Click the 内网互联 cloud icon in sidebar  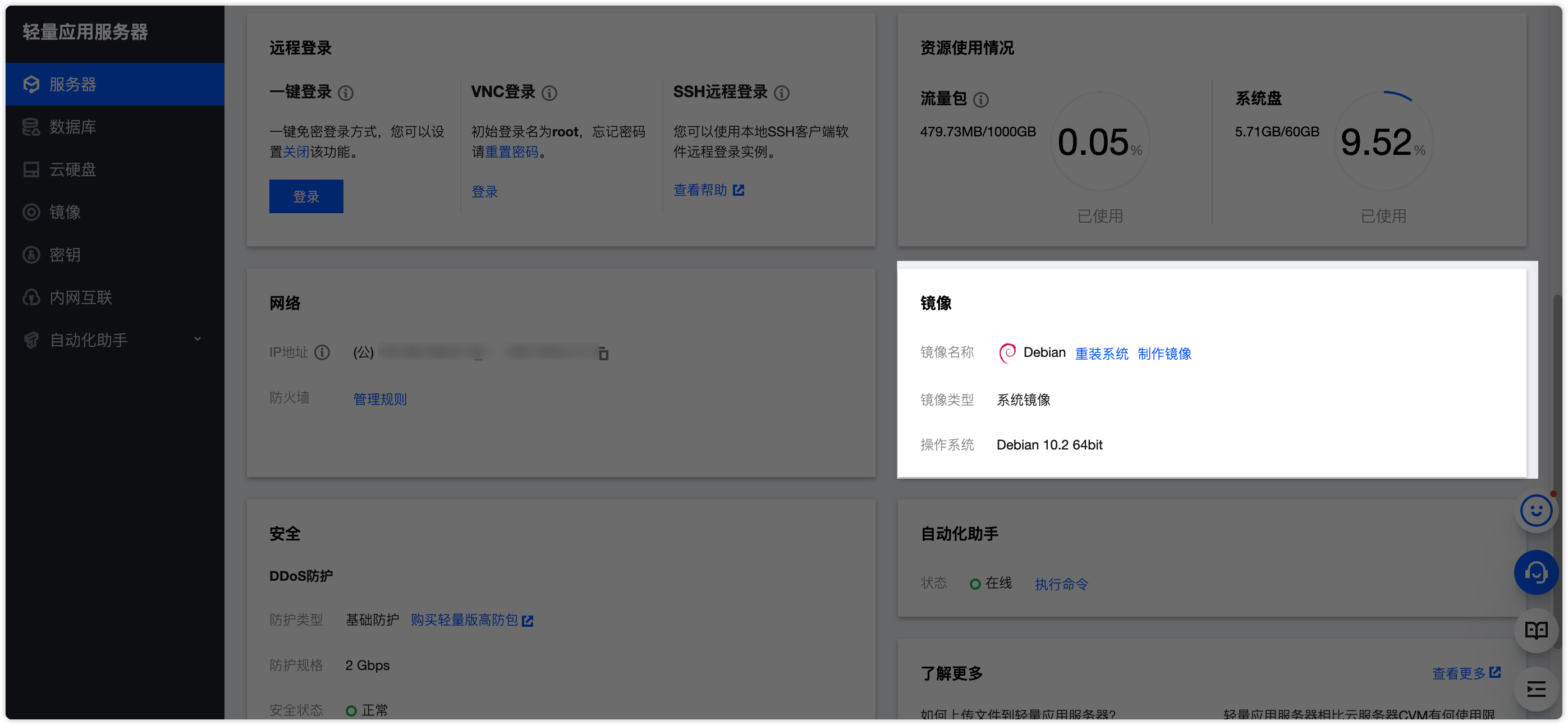point(31,297)
